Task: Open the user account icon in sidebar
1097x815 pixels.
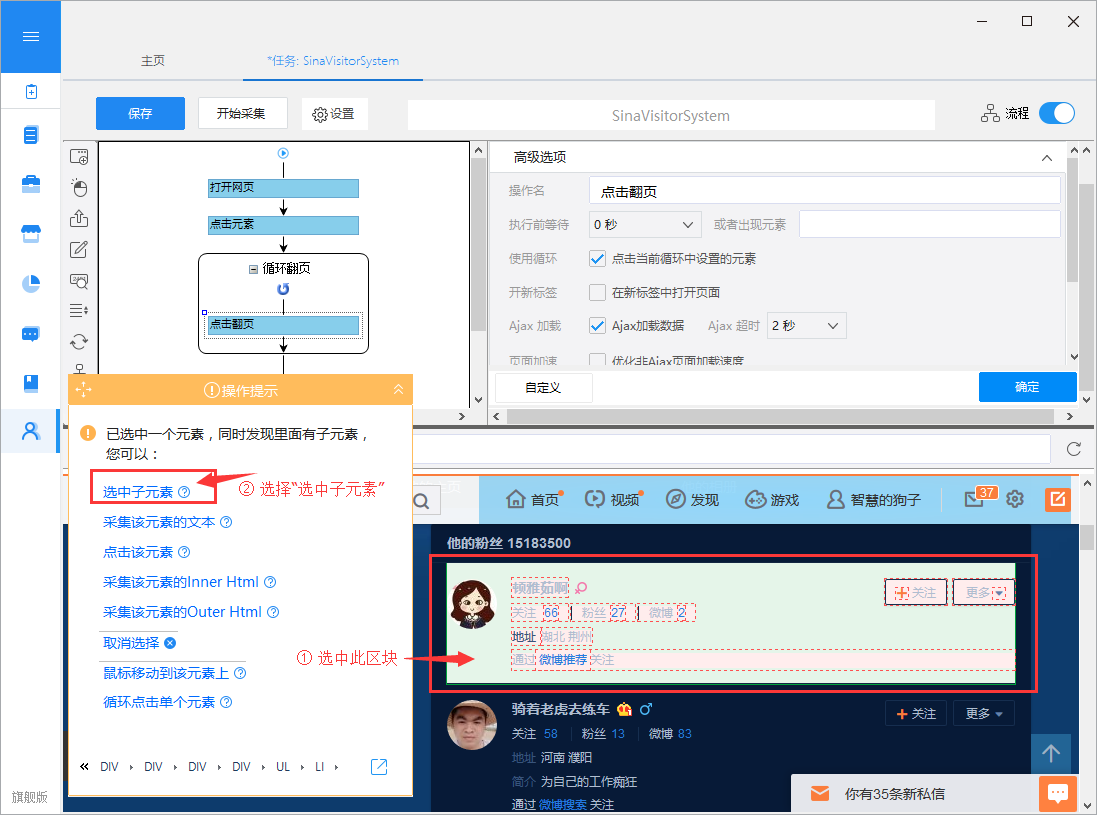Action: (x=31, y=431)
